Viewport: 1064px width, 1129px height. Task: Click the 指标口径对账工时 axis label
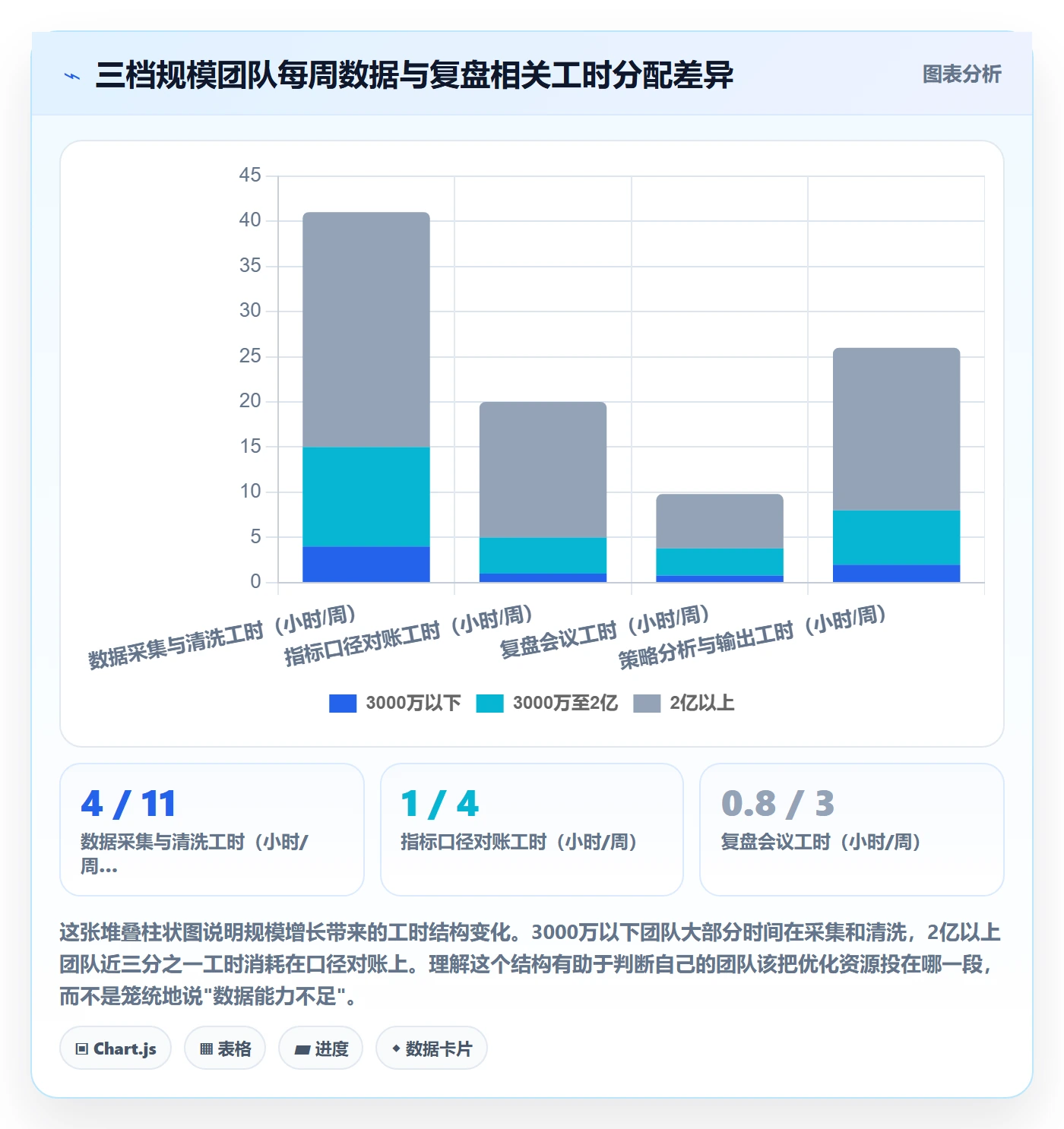(x=409, y=636)
